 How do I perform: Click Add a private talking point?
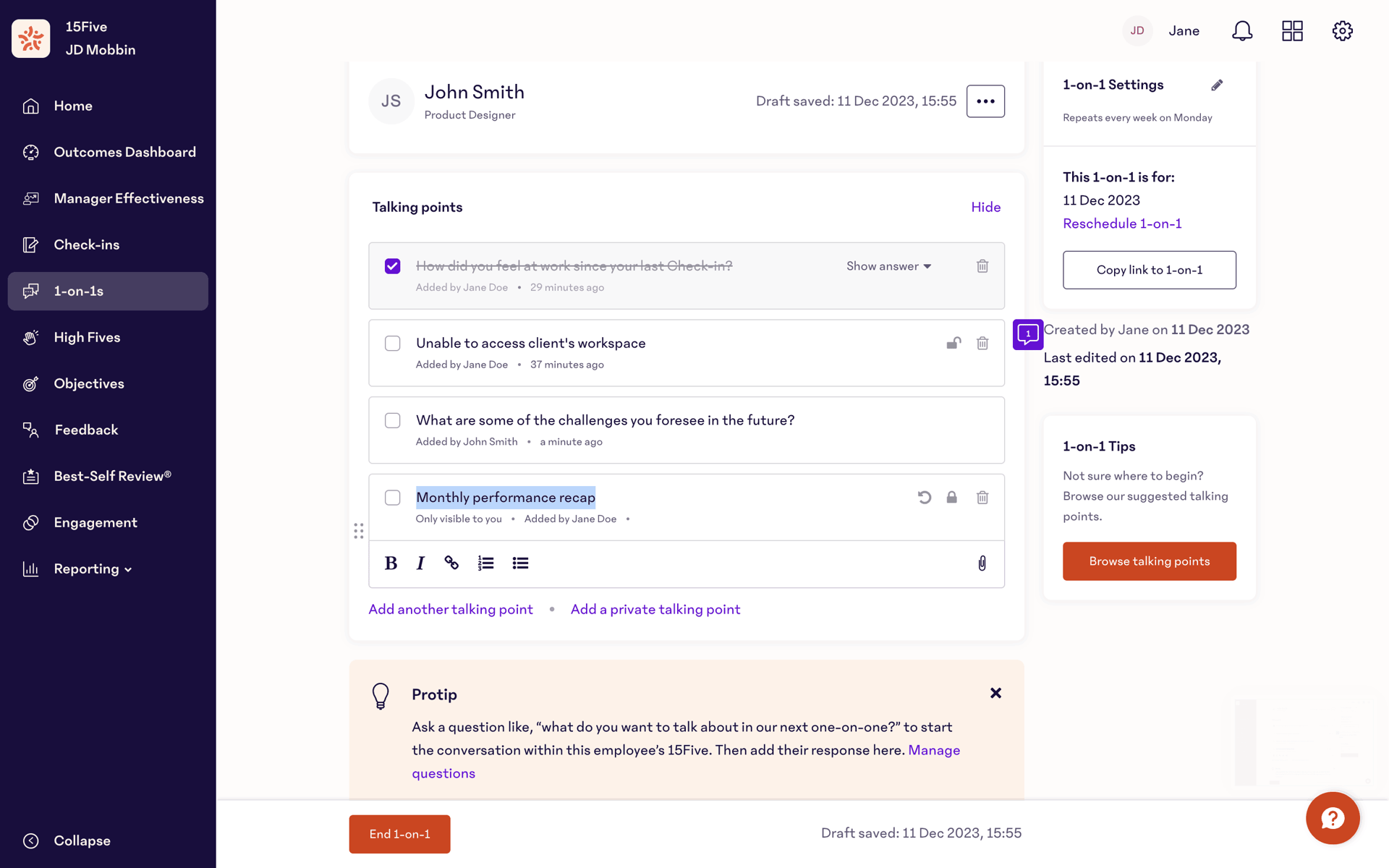click(655, 609)
